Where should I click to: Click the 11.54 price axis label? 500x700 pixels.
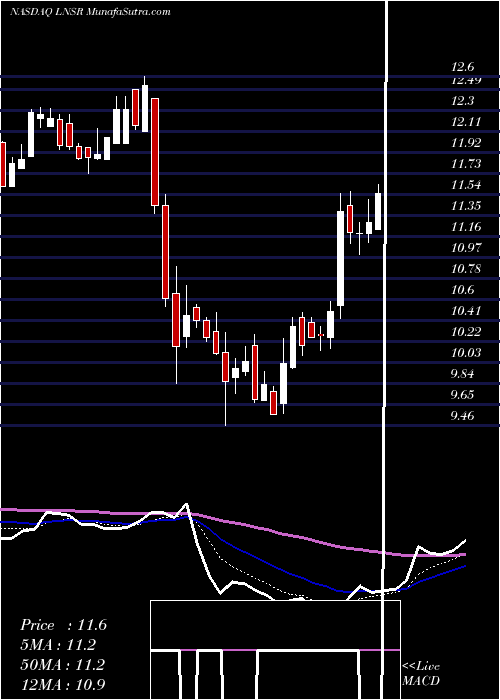click(466, 185)
